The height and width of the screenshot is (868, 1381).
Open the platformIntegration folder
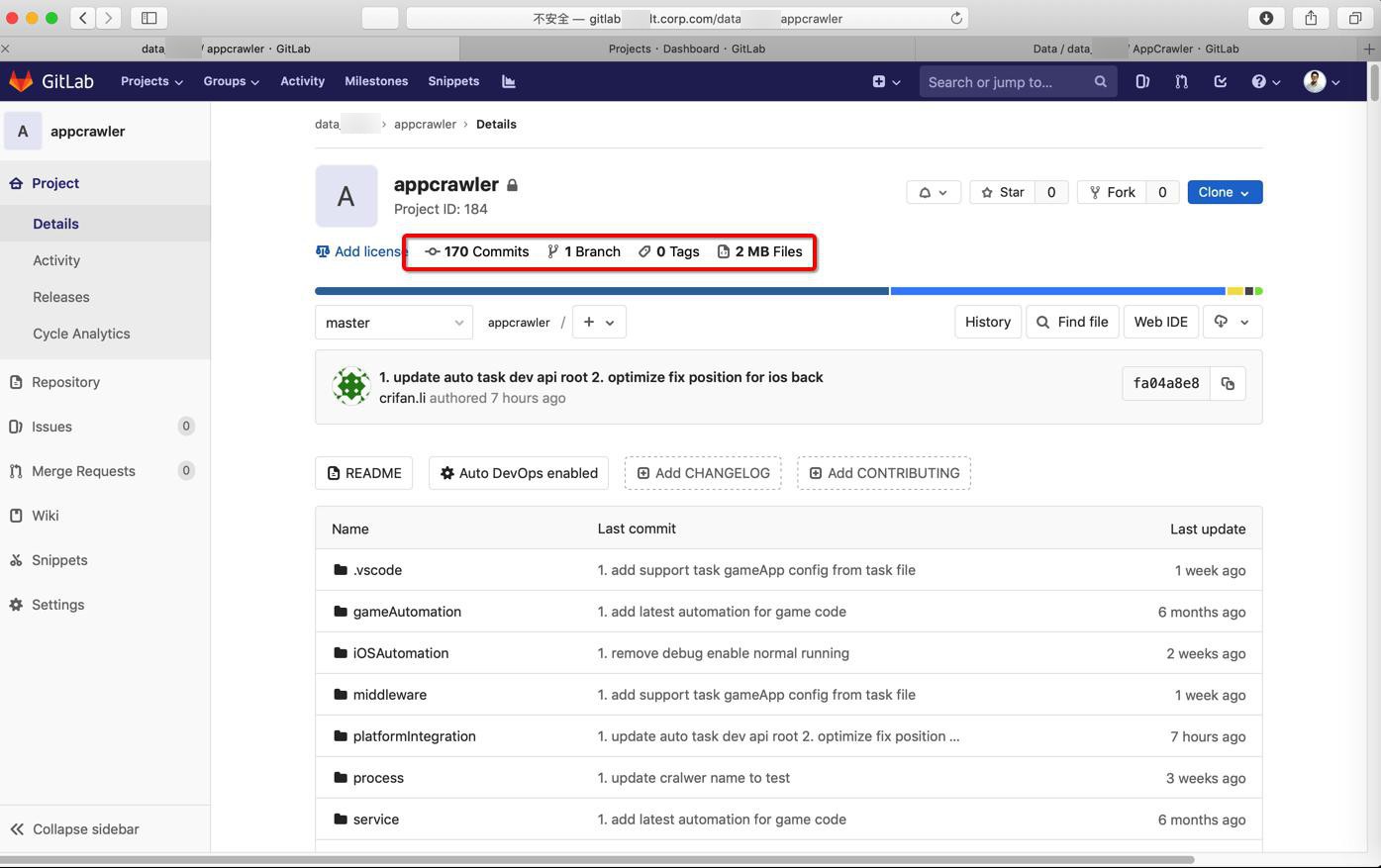[415, 736]
